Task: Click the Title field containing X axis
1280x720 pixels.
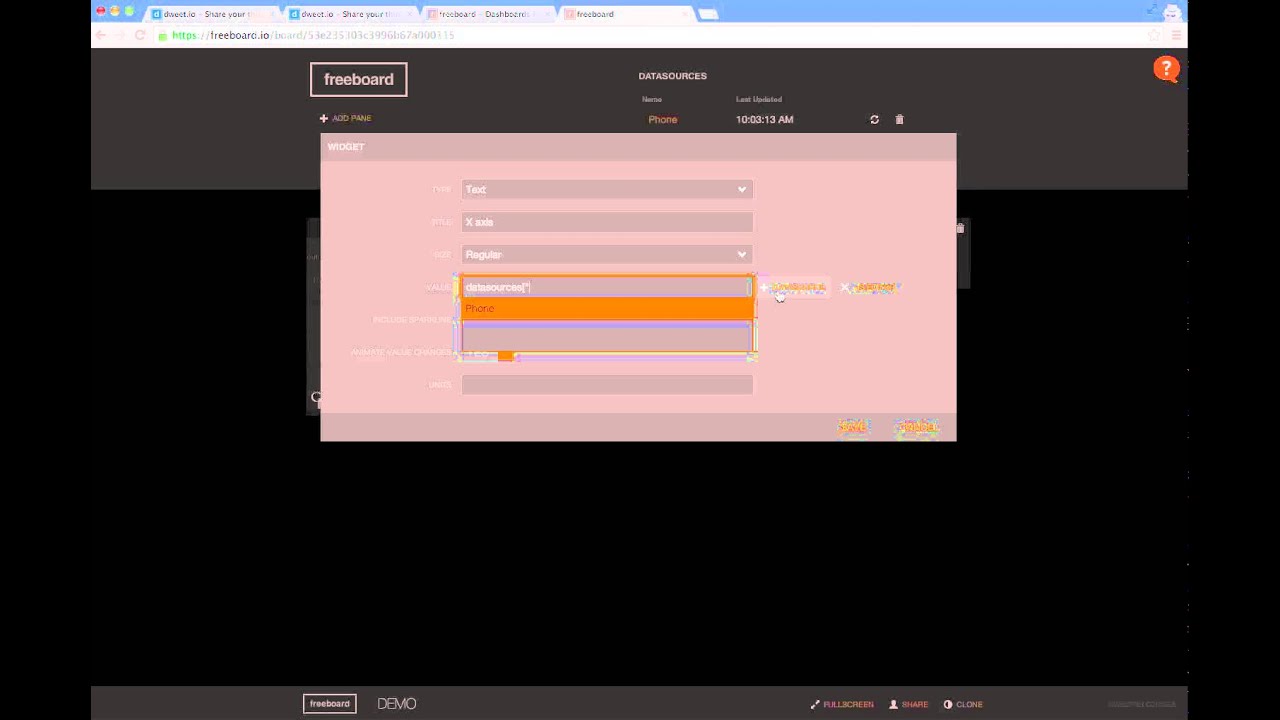Action: coord(607,222)
